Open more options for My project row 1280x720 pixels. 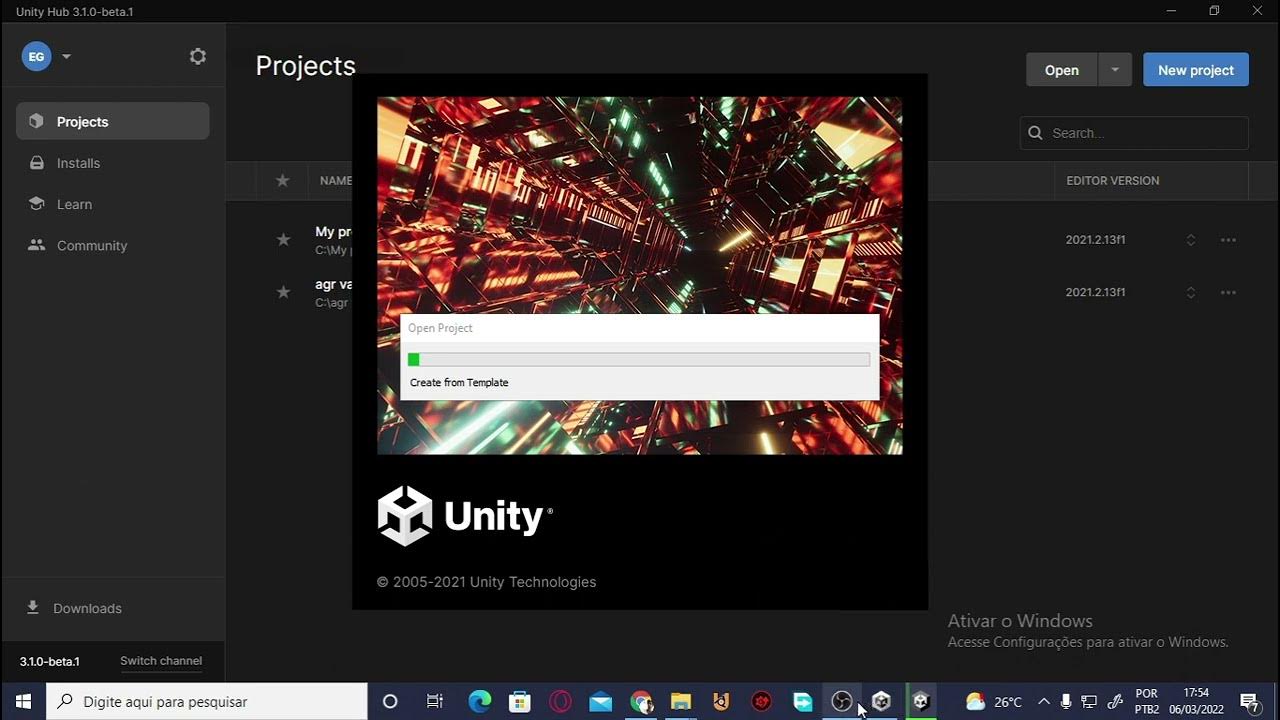click(1228, 240)
